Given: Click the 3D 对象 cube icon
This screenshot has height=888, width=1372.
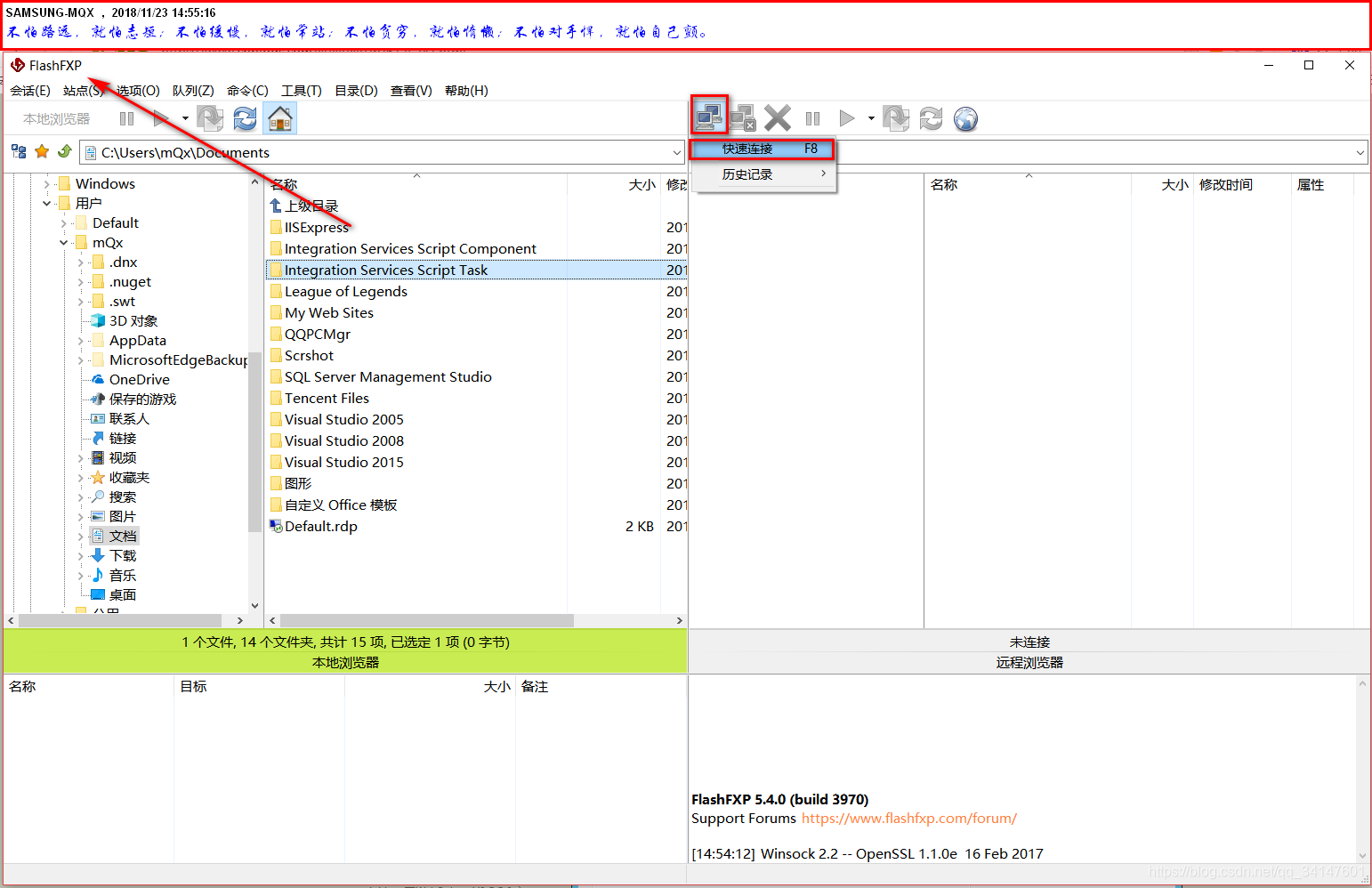Looking at the screenshot, I should point(98,320).
